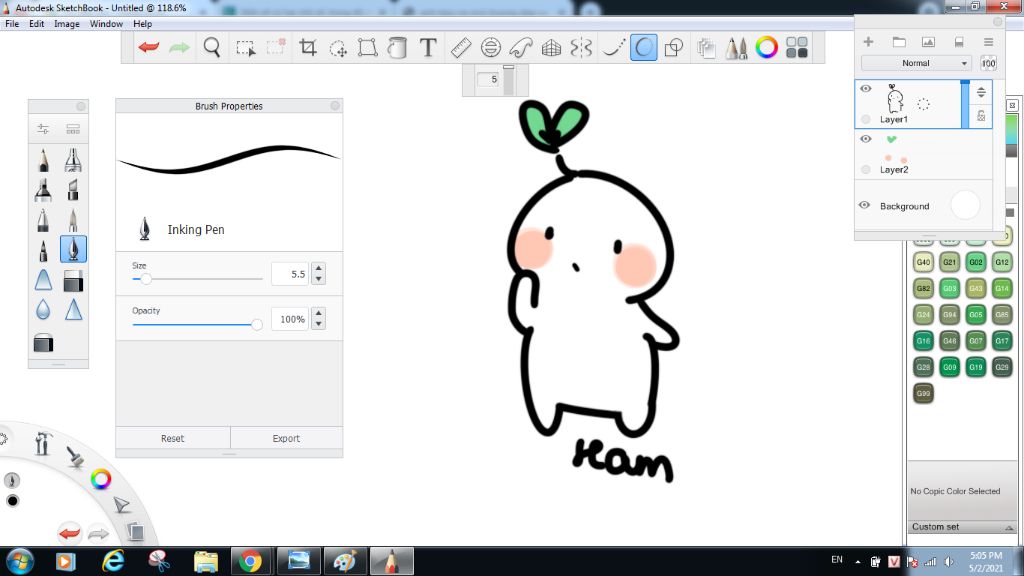Screen dimensions: 1024x576
Task: Open brush settings sliders icon in palette
Action: pos(43,129)
